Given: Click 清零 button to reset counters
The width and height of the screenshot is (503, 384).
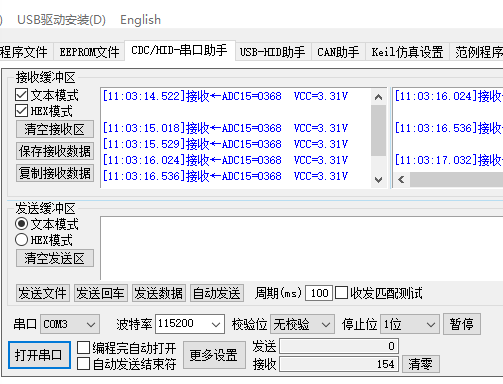Looking at the screenshot, I should coord(421,364).
